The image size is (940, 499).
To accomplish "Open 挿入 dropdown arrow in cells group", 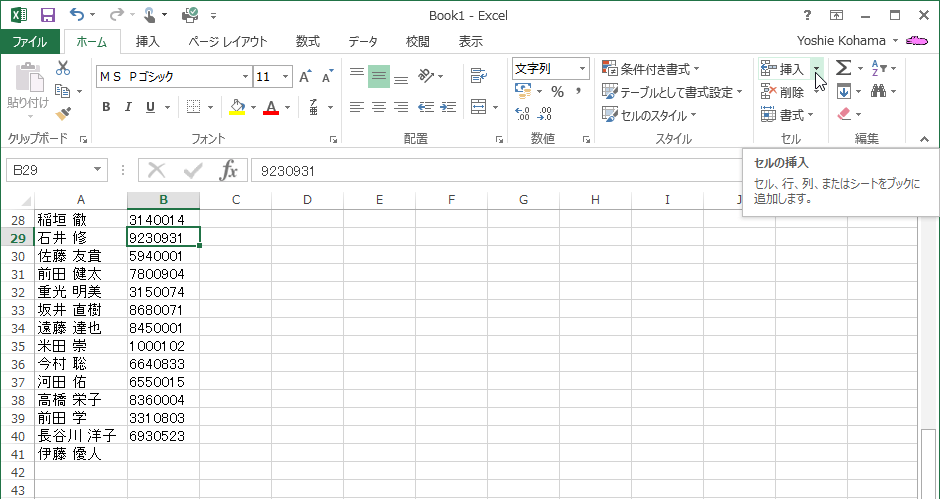I will pos(817,70).
